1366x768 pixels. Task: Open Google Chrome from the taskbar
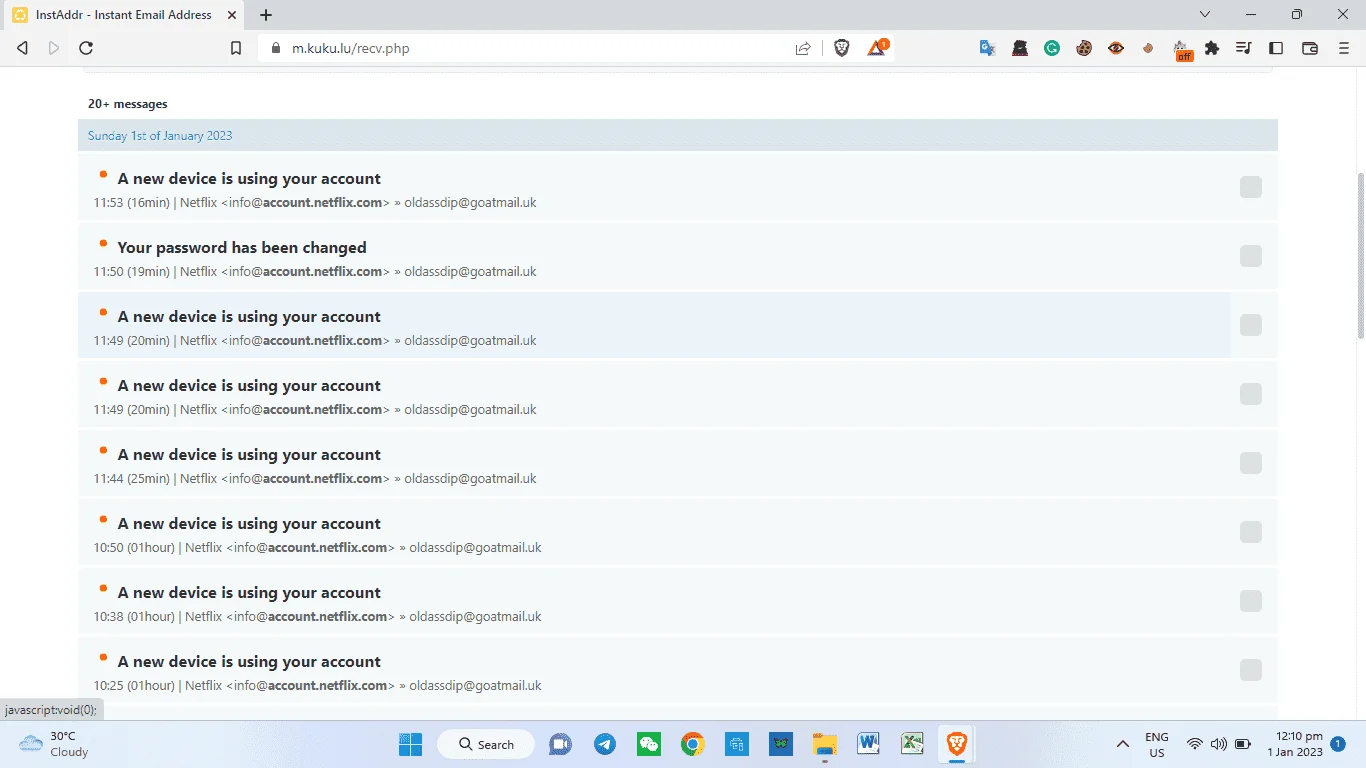tap(693, 744)
